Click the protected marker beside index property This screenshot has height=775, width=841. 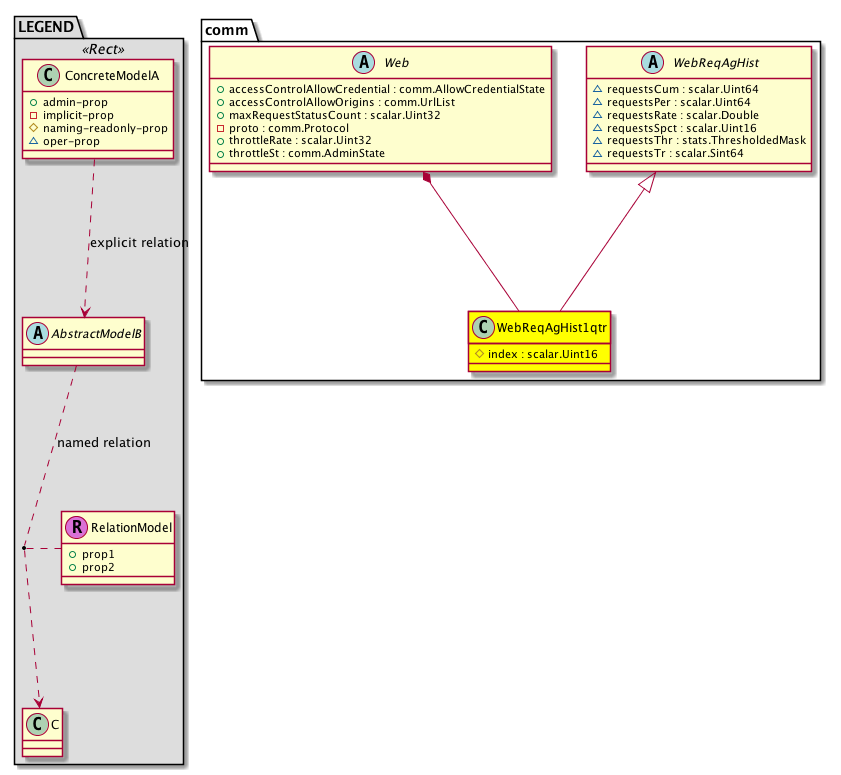pos(480,352)
